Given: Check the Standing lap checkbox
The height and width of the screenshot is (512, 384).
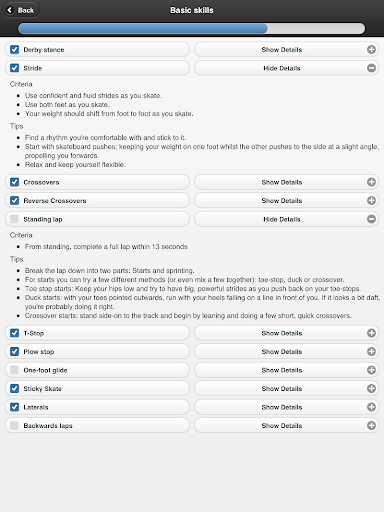Looking at the screenshot, I should coord(14,219).
